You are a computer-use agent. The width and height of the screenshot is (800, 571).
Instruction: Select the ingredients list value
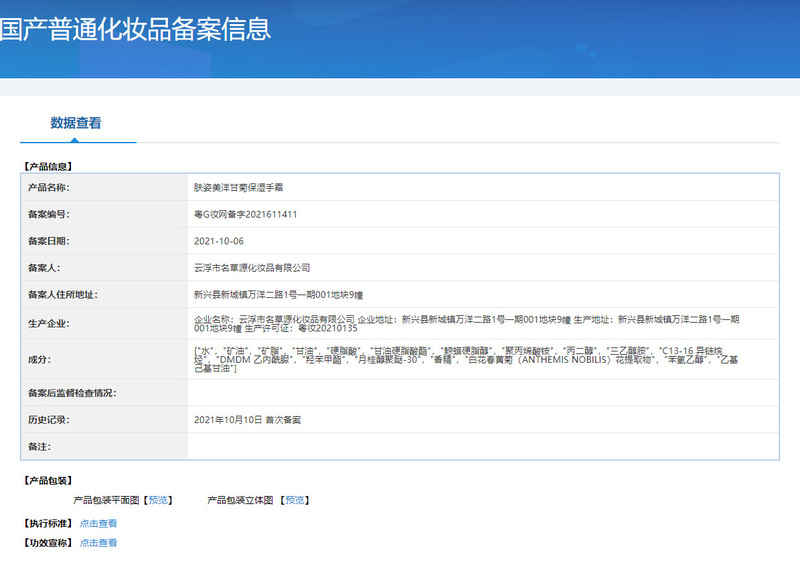point(466,359)
